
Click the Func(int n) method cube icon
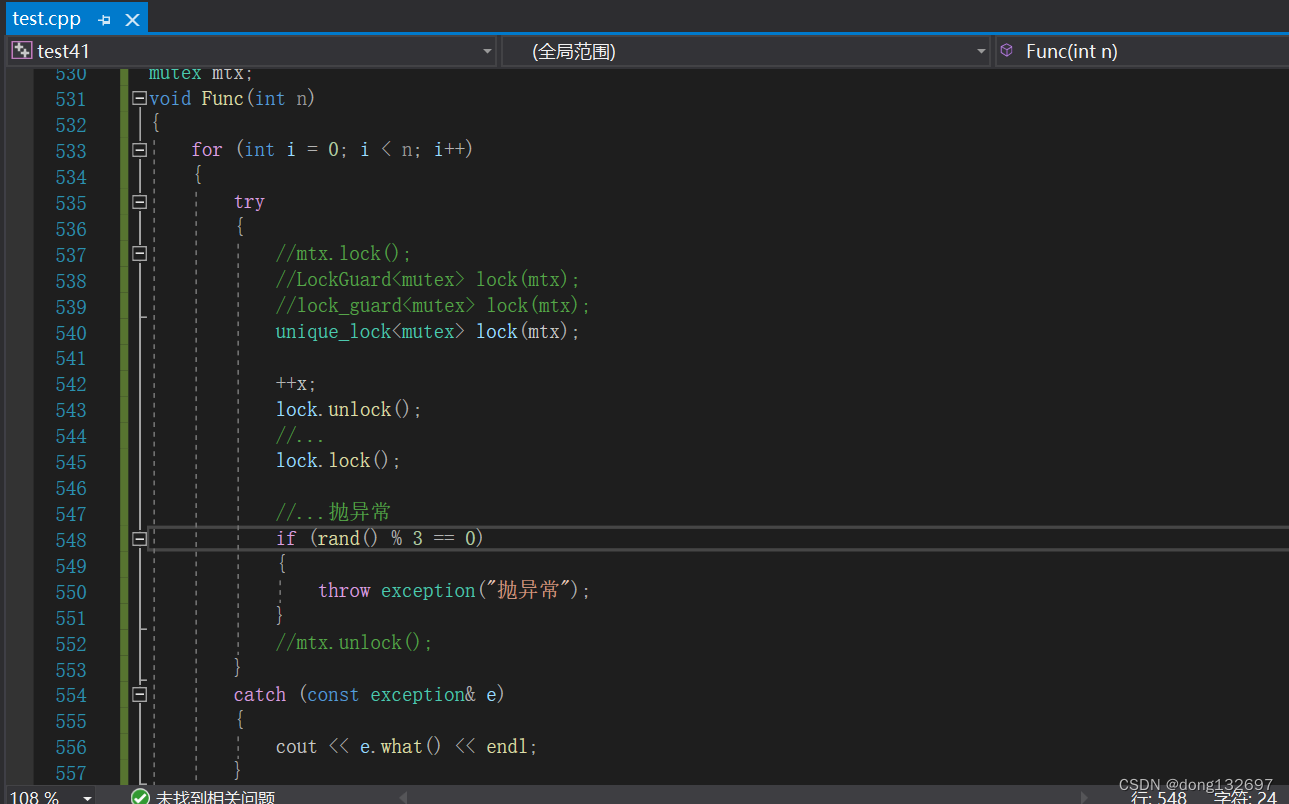(x=1007, y=50)
